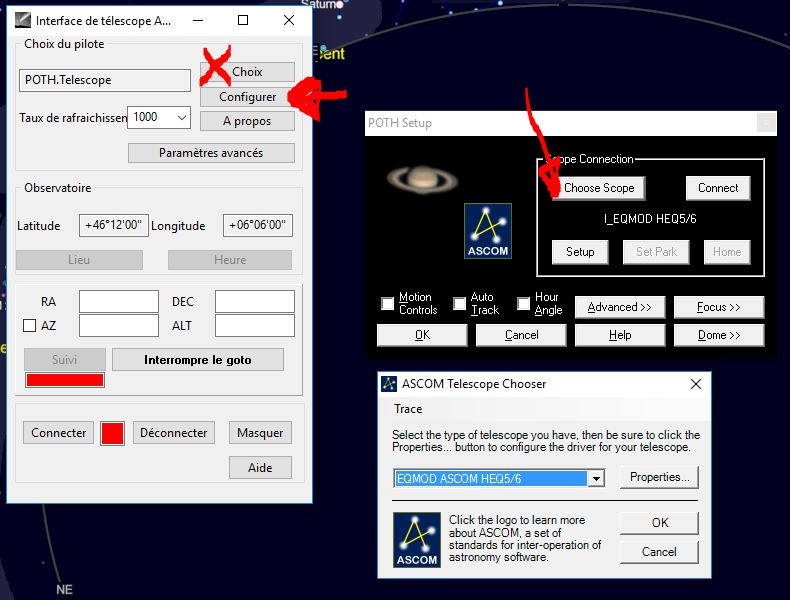Image resolution: width=790 pixels, height=600 pixels.
Task: Click the ALT coordinate field
Action: coord(255,325)
